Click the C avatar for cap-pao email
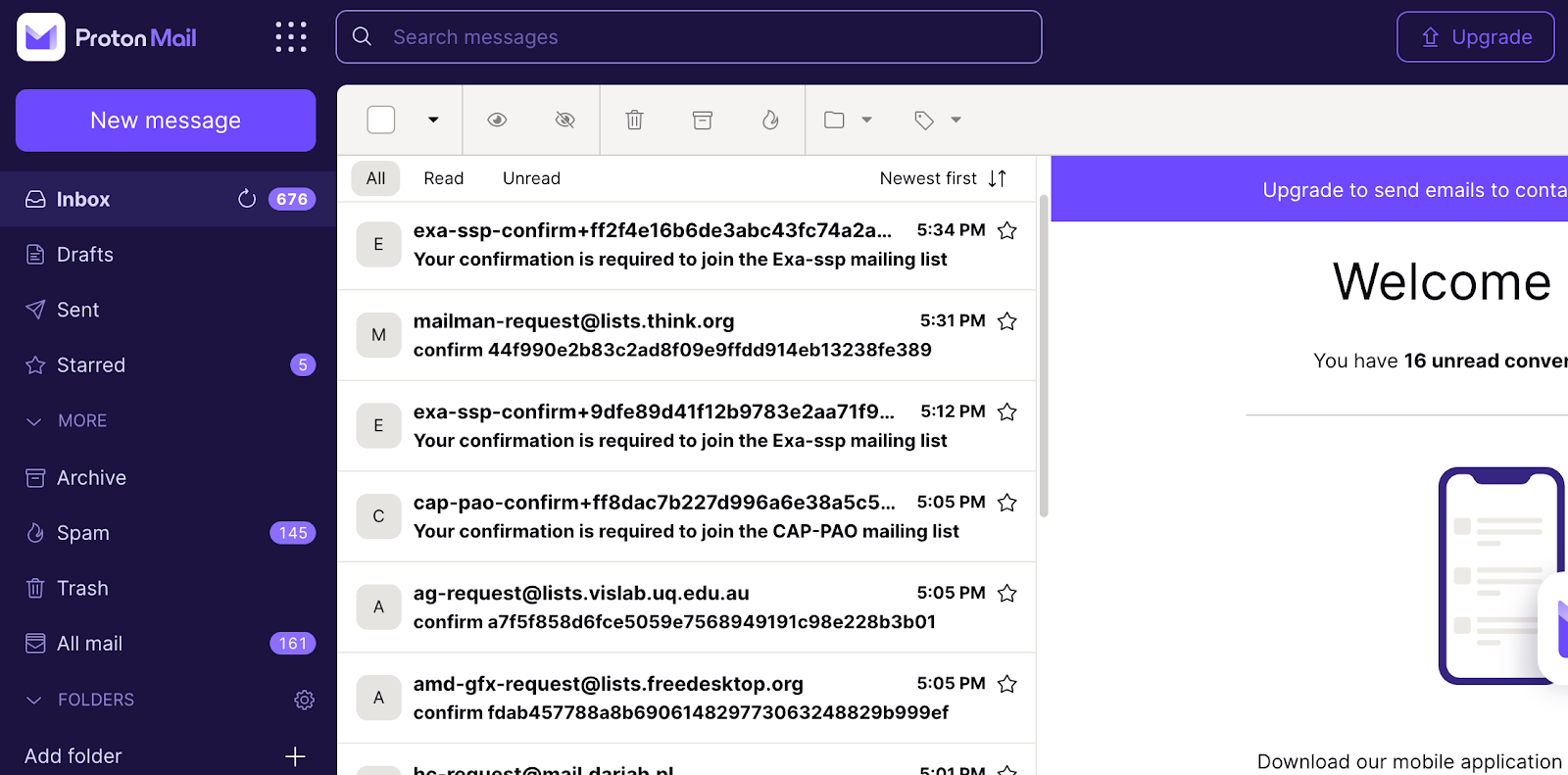 click(x=378, y=516)
